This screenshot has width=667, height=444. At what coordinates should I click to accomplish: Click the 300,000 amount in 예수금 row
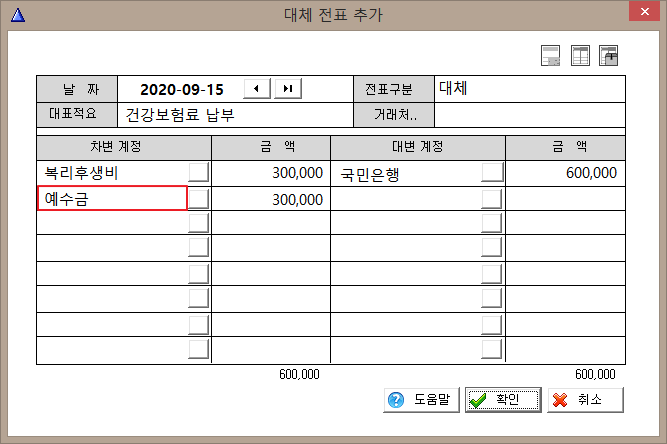(x=271, y=199)
